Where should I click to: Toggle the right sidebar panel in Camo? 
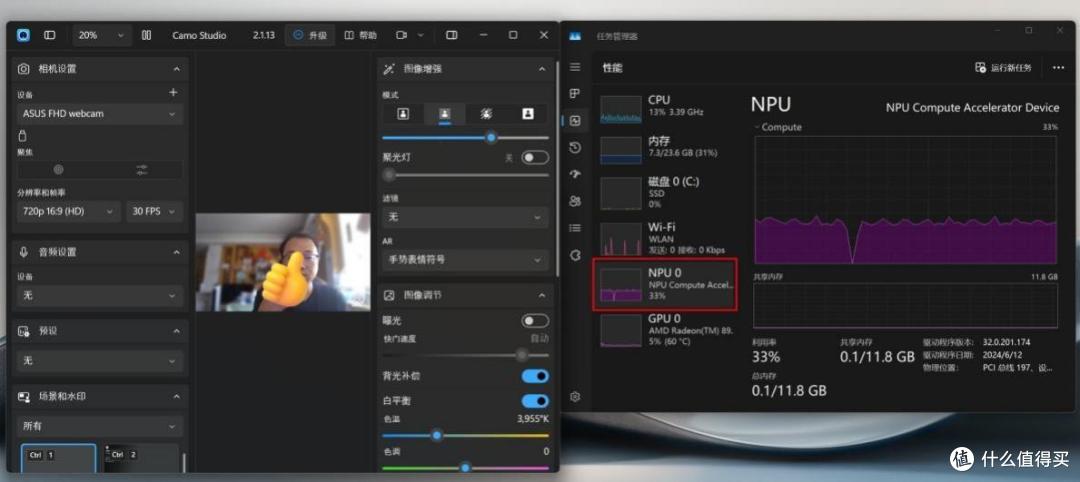click(452, 35)
